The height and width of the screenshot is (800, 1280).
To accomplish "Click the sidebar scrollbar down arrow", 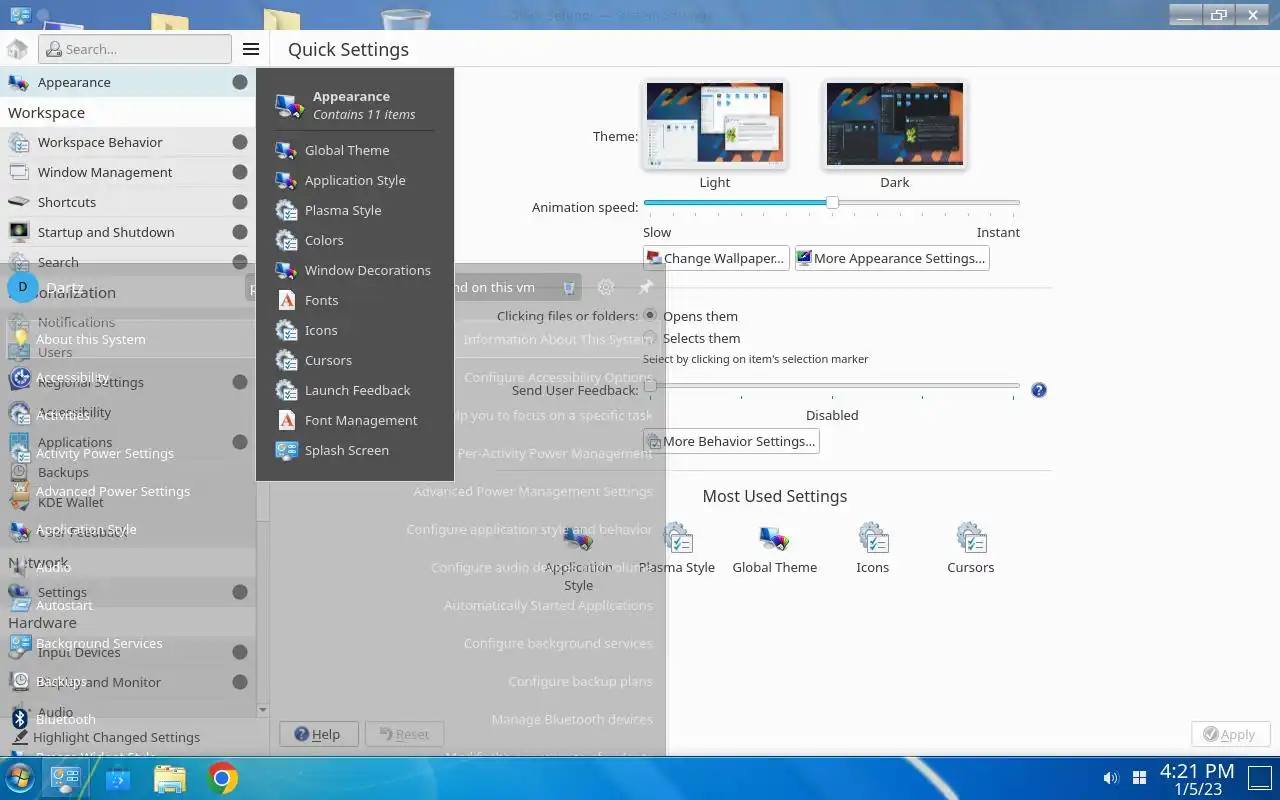I will (263, 710).
